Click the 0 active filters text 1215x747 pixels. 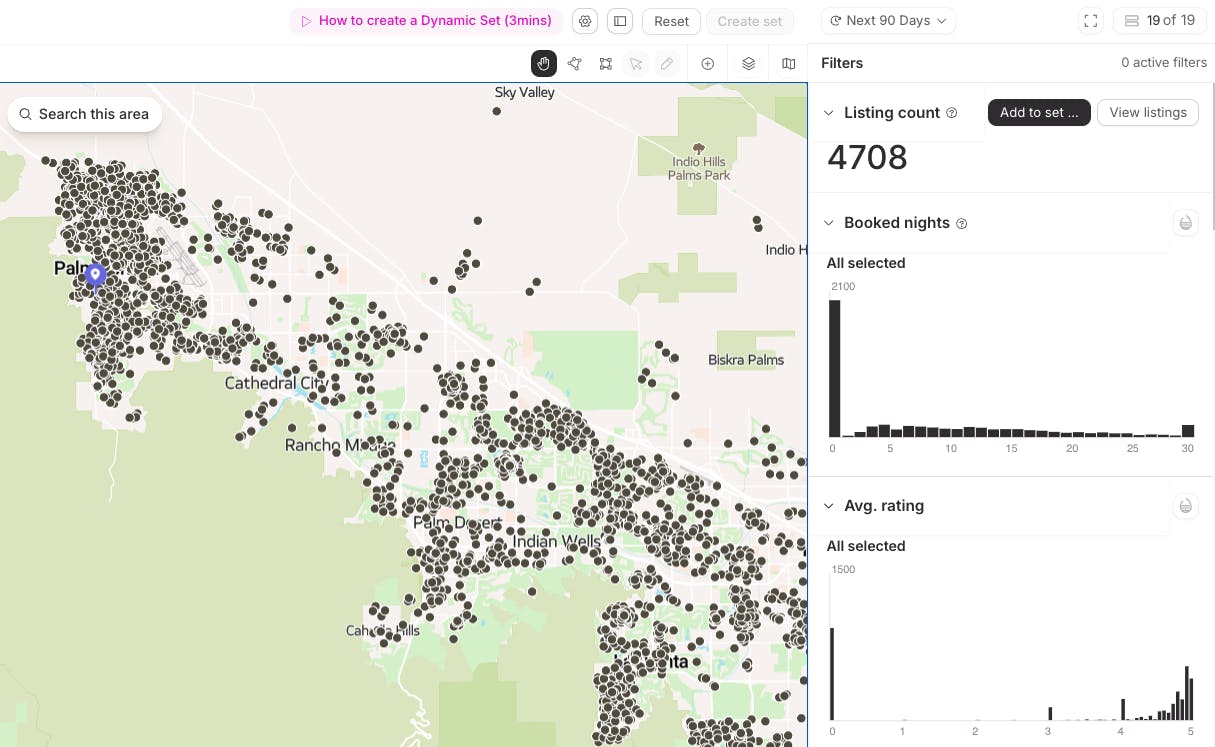point(1164,63)
